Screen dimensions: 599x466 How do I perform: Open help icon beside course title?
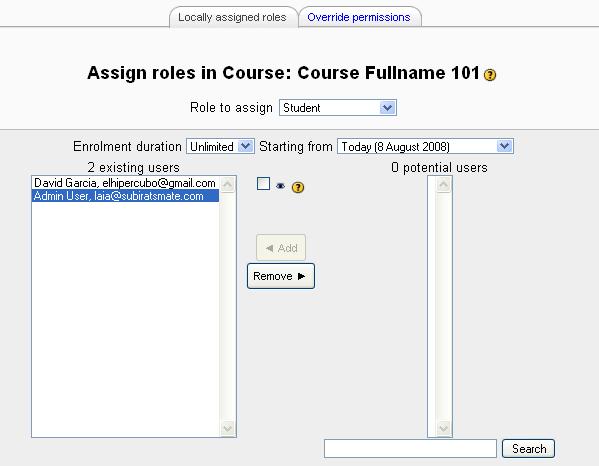point(490,74)
